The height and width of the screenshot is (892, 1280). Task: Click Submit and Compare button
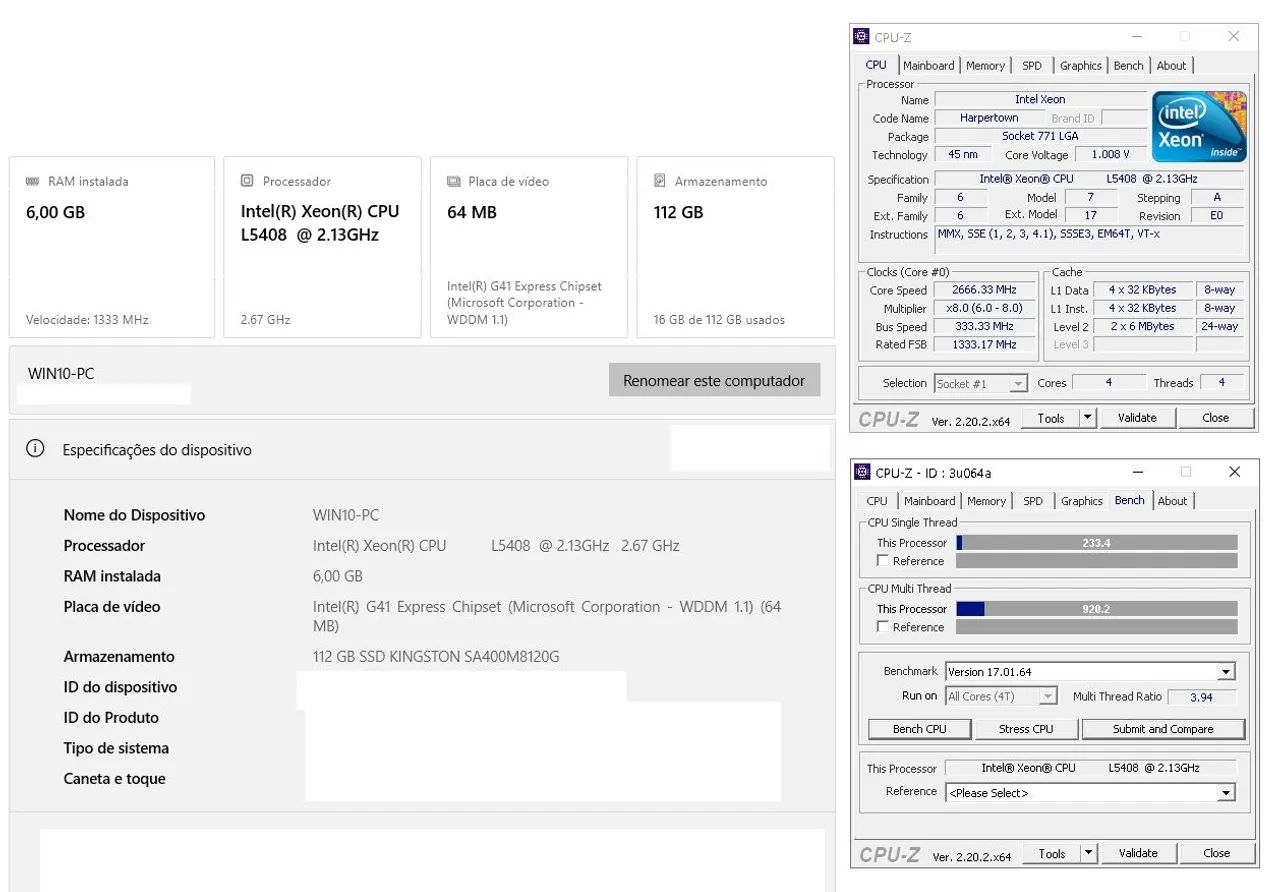1163,729
